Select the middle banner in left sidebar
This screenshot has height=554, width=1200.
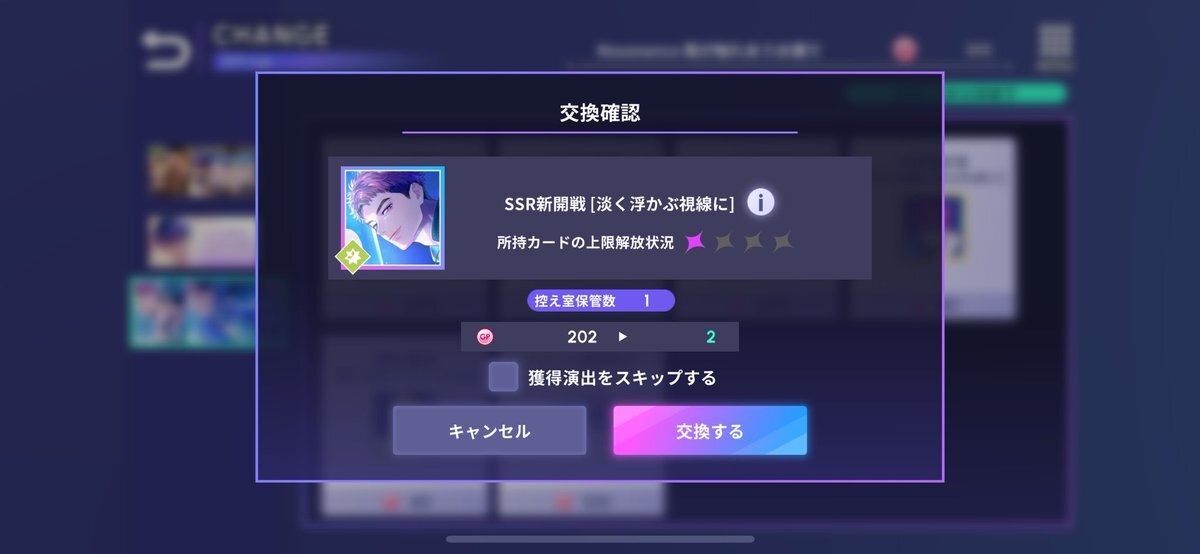[201, 241]
